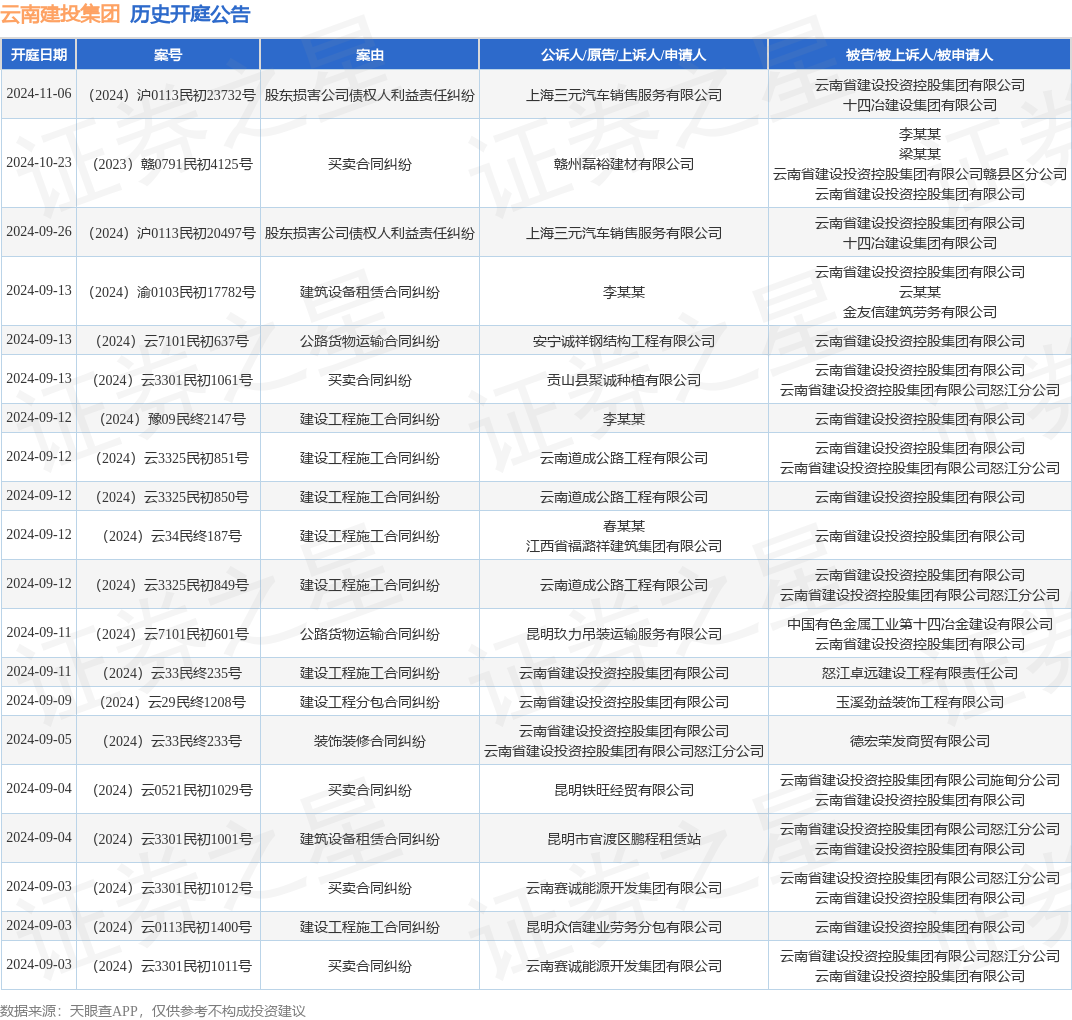
Task: Select the date 2024-11-06
Action: click(39, 94)
